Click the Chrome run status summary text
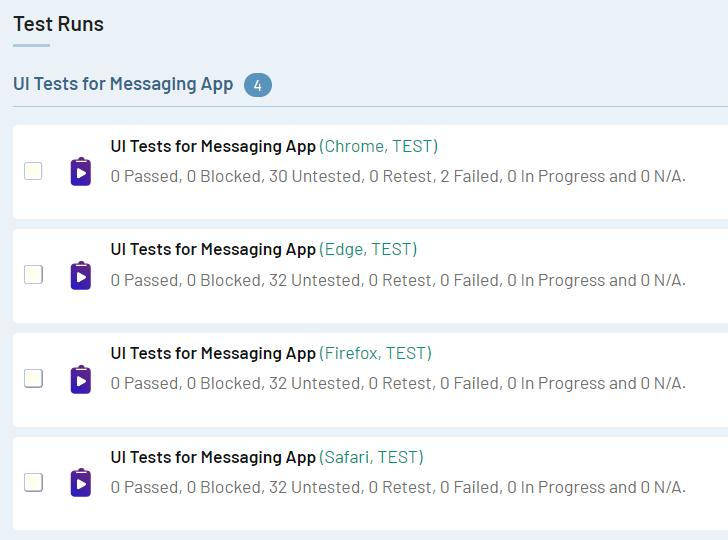728x540 pixels. click(x=398, y=176)
